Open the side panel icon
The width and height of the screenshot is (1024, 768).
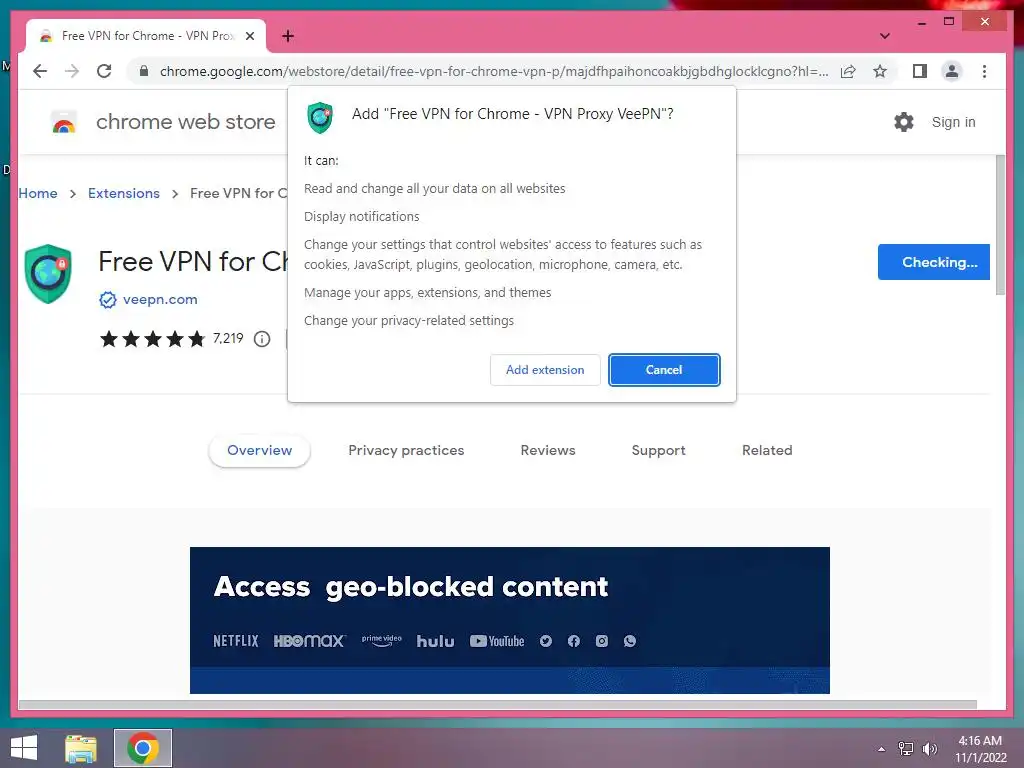tap(920, 71)
